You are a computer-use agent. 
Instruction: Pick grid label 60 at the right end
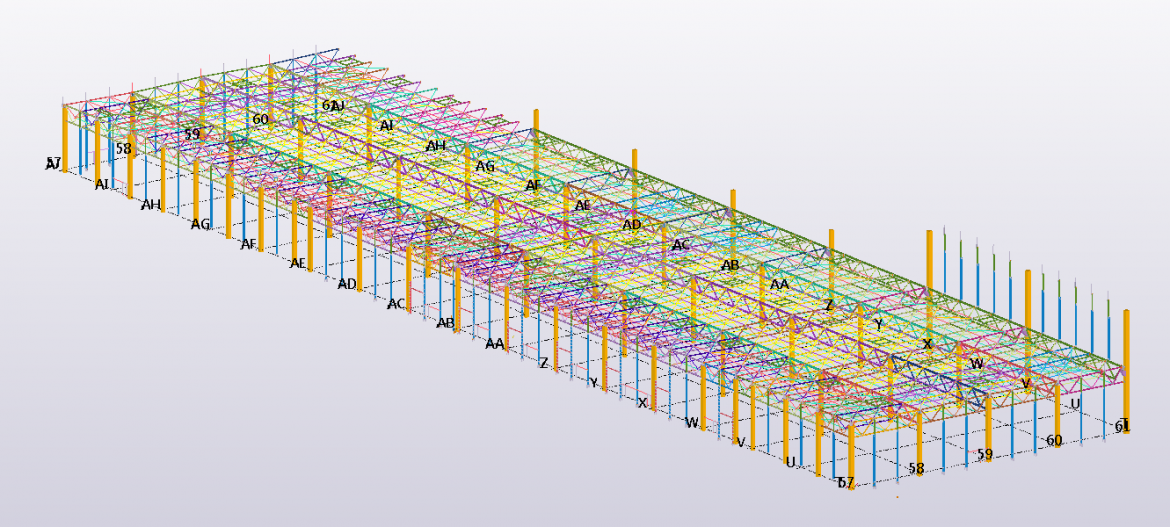click(x=1054, y=440)
